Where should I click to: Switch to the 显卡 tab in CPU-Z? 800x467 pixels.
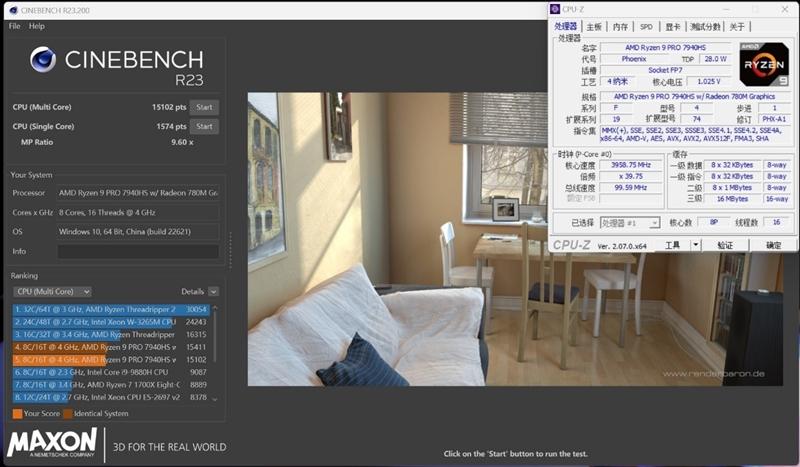(x=673, y=27)
